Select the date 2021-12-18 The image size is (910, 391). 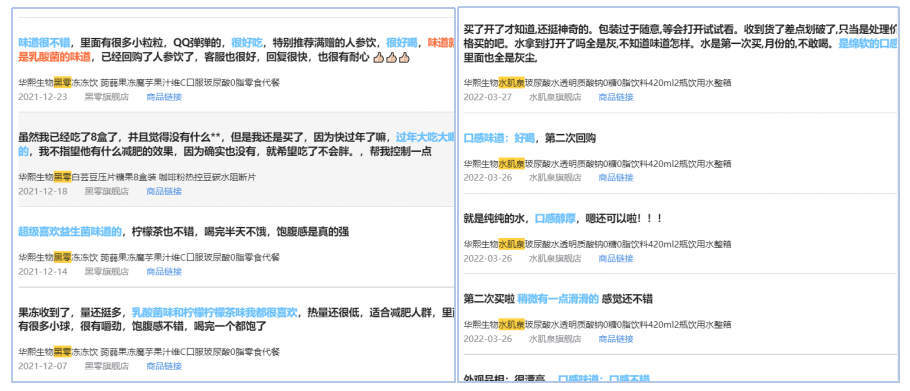coord(43,191)
